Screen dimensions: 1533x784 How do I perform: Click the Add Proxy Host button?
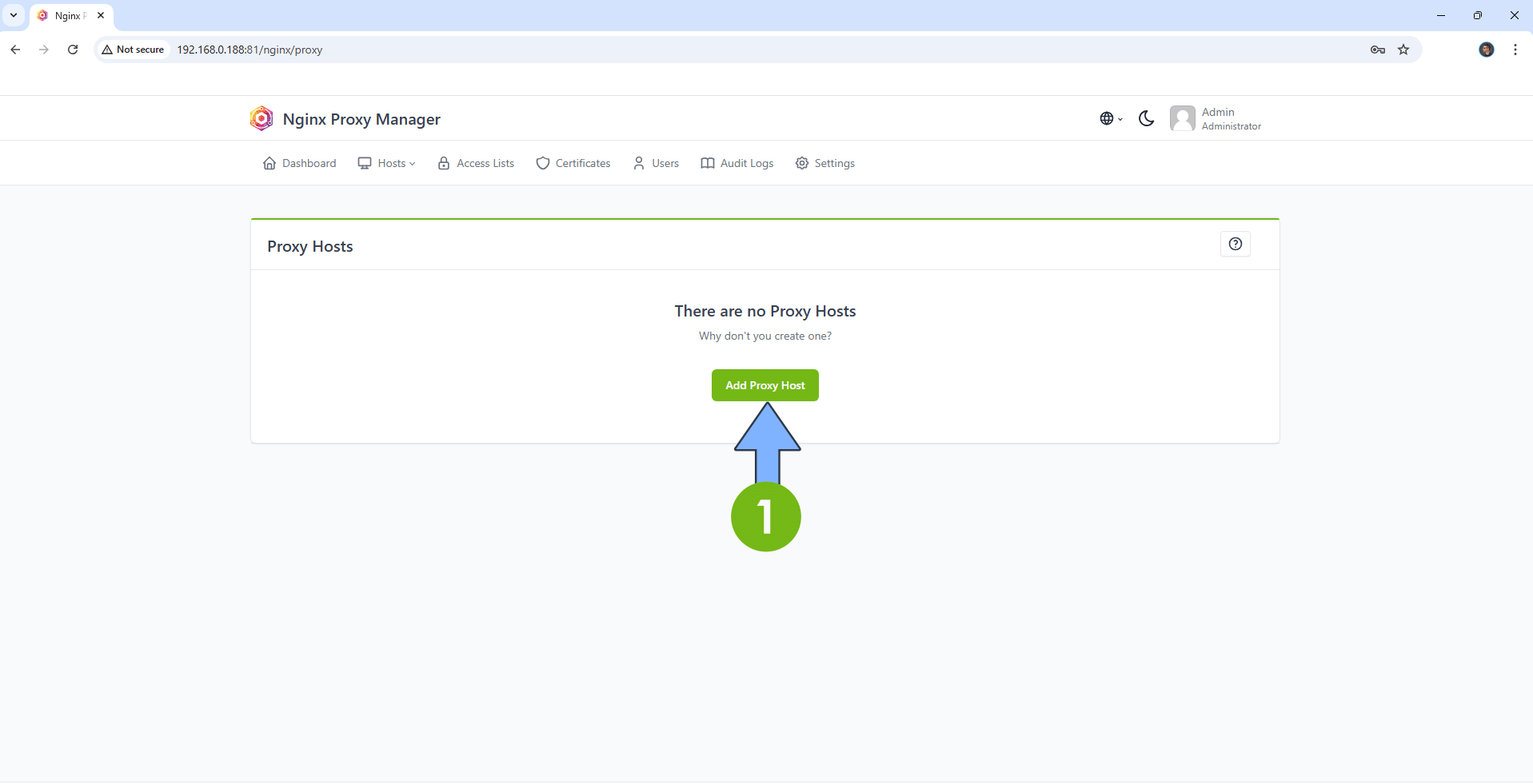(765, 384)
